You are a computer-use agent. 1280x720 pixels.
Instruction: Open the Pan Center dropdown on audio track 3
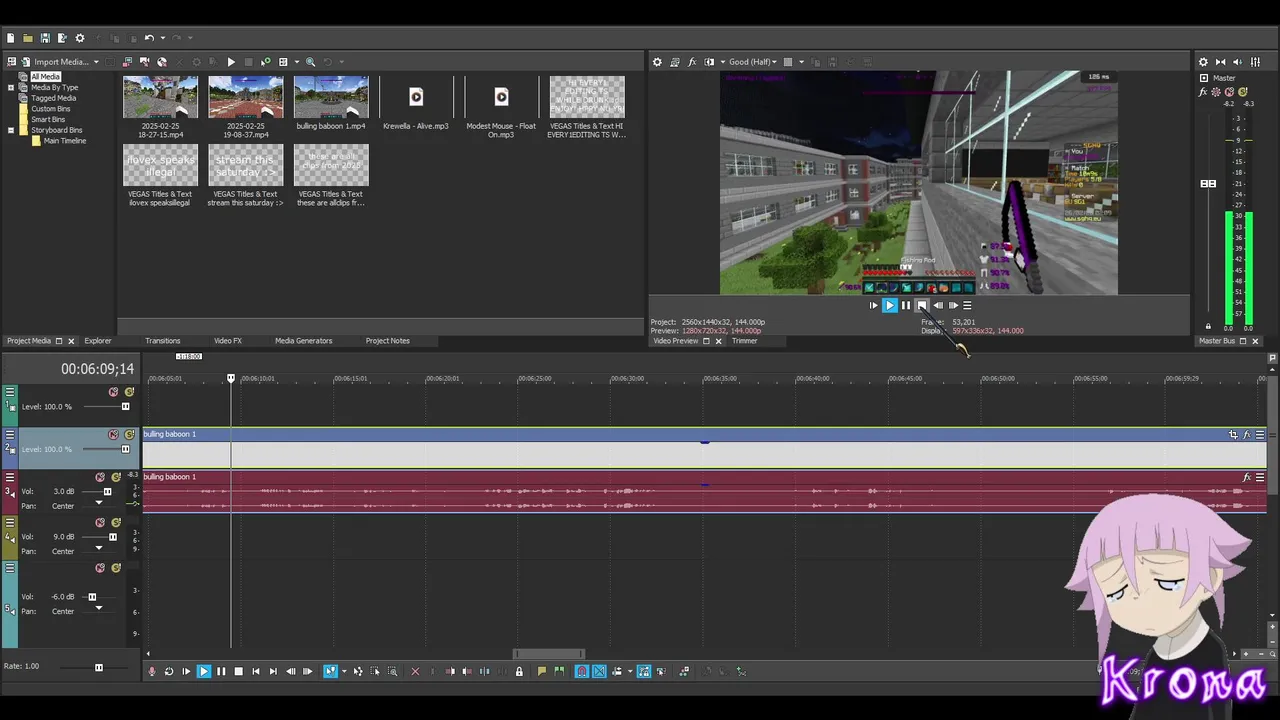pyautogui.click(x=98, y=505)
